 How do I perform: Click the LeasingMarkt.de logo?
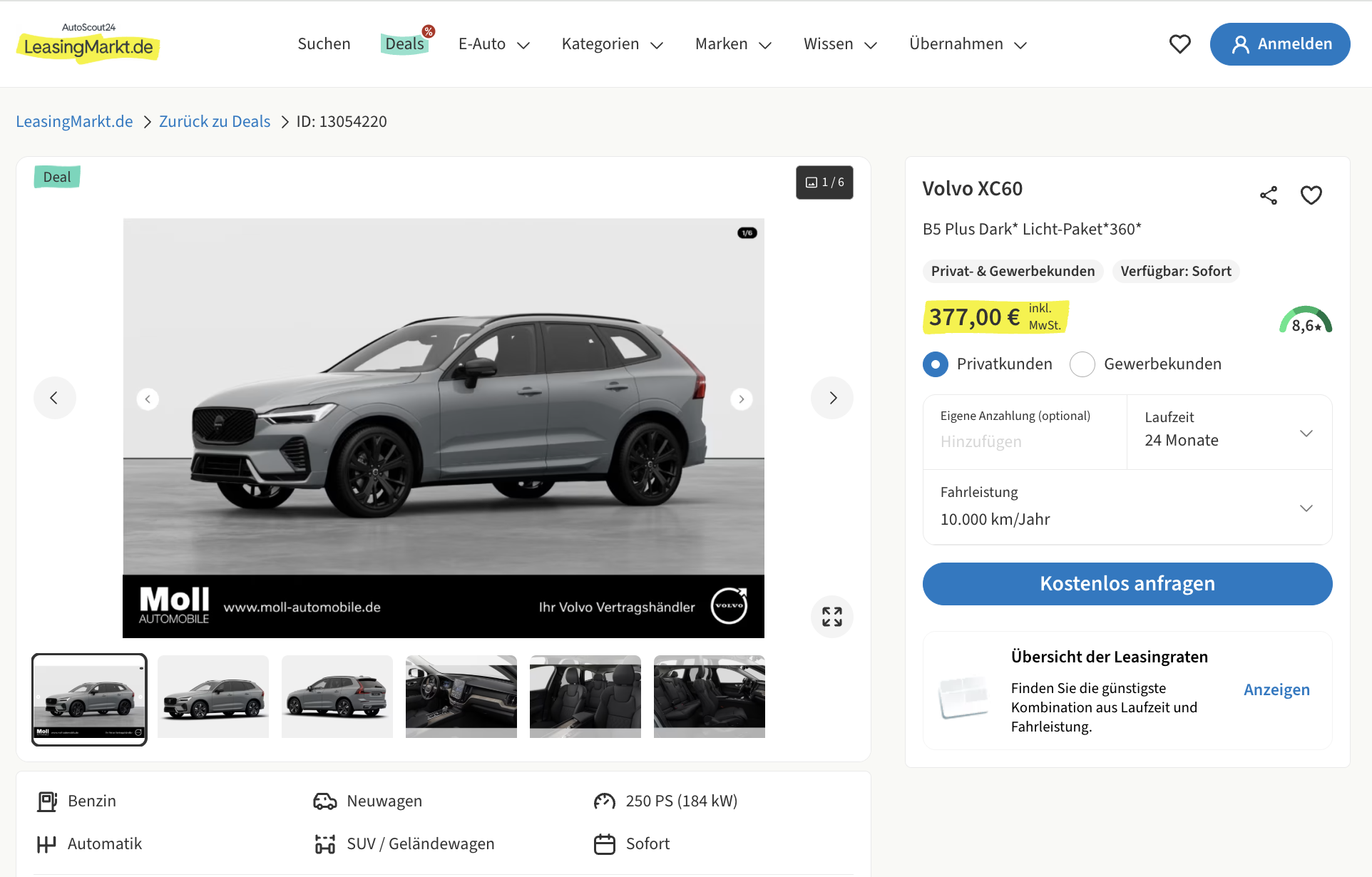(x=88, y=43)
